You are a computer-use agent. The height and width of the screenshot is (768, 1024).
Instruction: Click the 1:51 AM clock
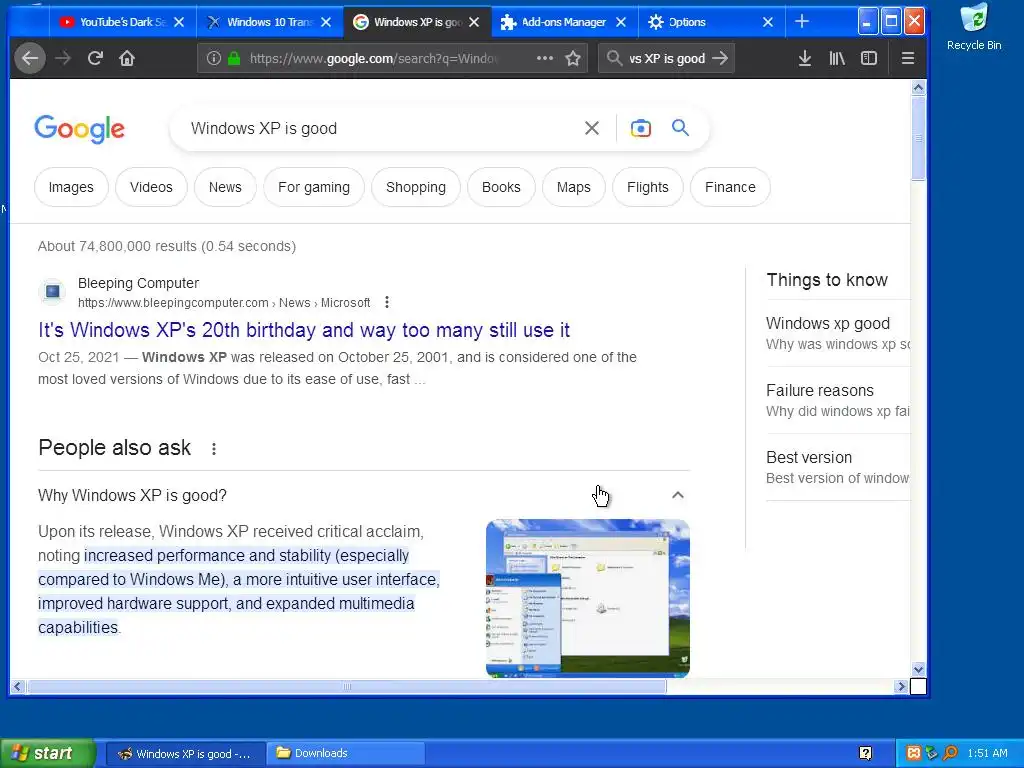coord(987,754)
